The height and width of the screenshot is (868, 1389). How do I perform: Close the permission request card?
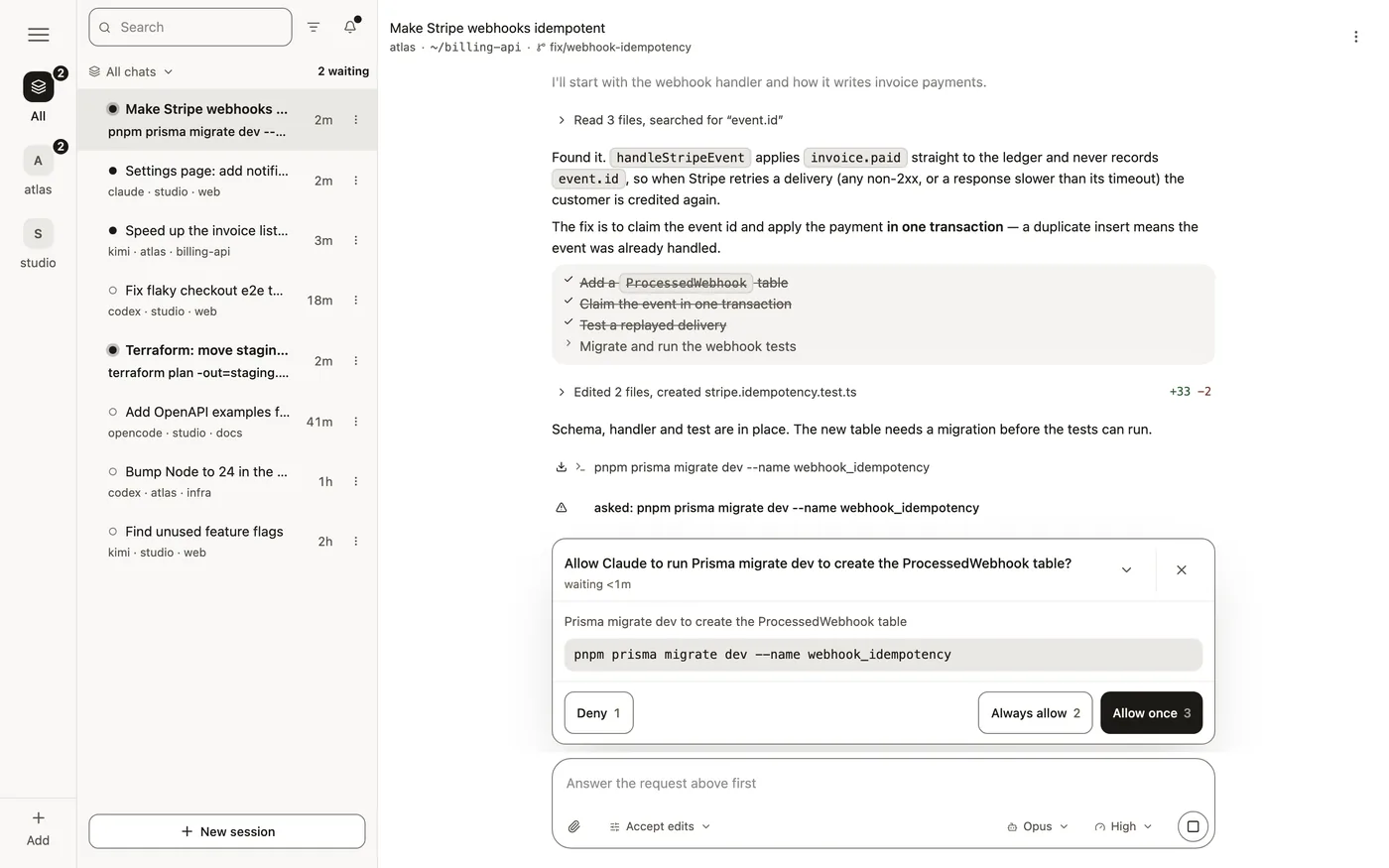(x=1181, y=570)
